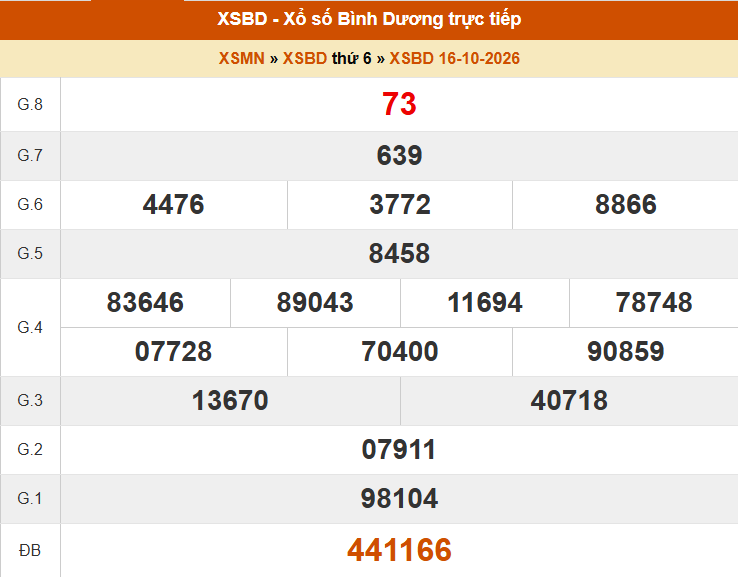This screenshot has width=738, height=577.
Task: Select the G.4 number 90859
Action: (x=626, y=352)
